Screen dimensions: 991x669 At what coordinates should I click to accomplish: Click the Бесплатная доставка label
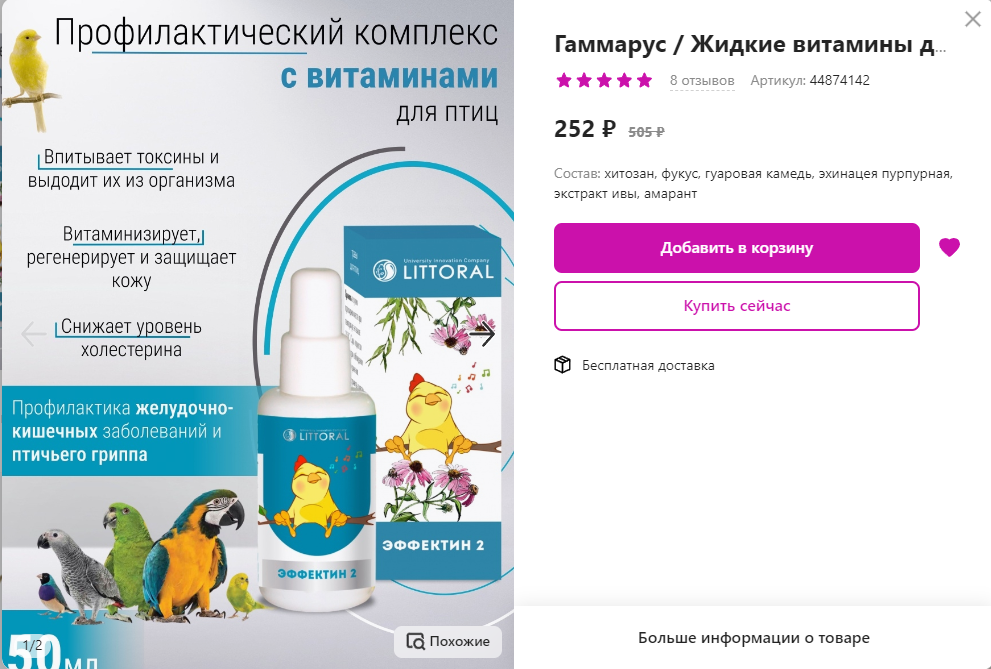point(648,365)
